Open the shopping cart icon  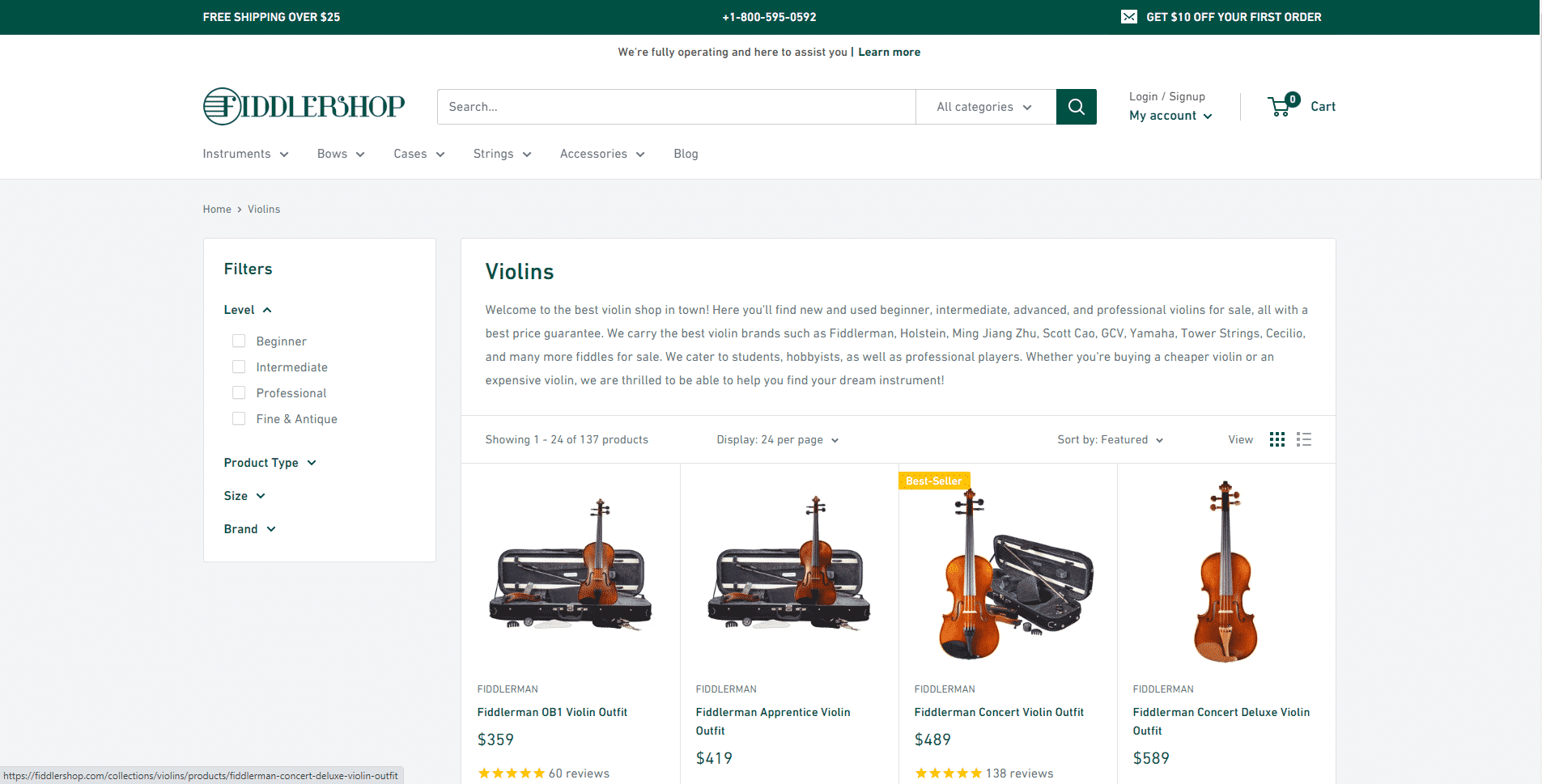coord(1284,105)
